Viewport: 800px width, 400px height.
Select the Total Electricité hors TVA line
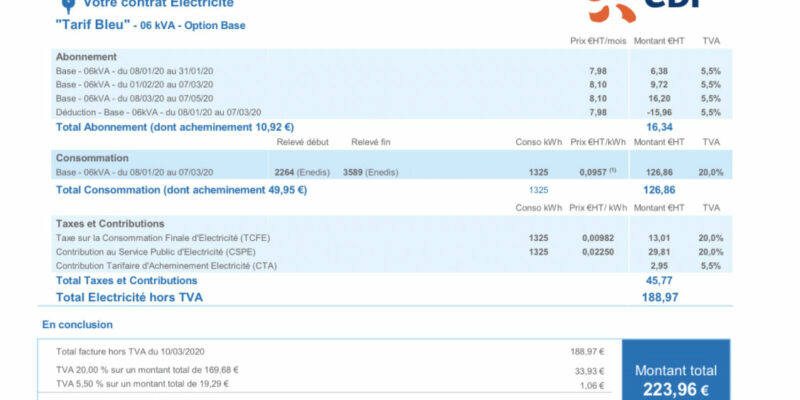[x=129, y=297]
